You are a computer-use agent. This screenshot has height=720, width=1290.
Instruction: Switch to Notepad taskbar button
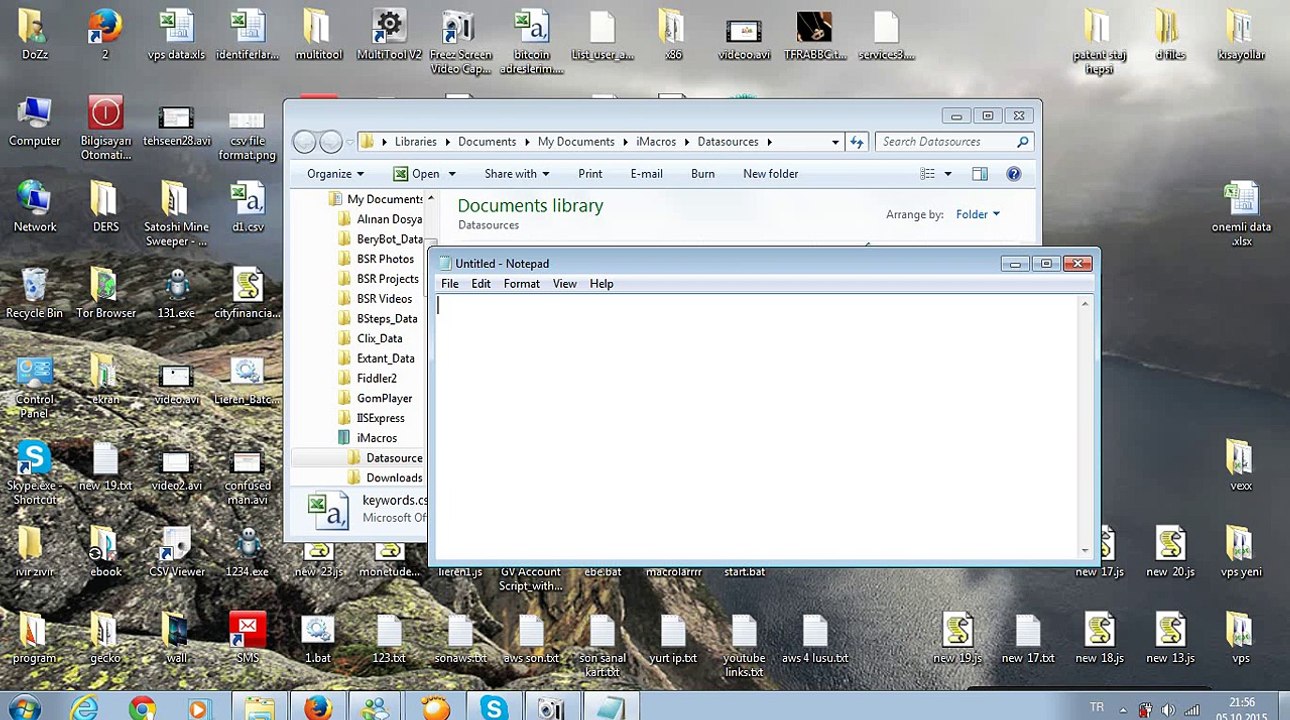point(610,708)
